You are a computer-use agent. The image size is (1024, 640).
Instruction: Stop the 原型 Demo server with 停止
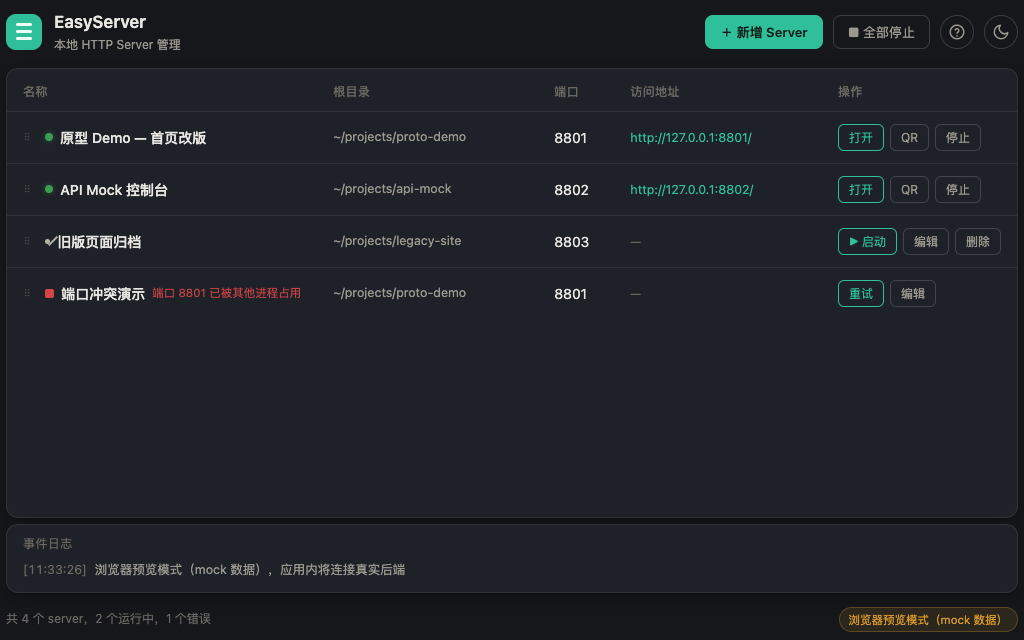(957, 137)
